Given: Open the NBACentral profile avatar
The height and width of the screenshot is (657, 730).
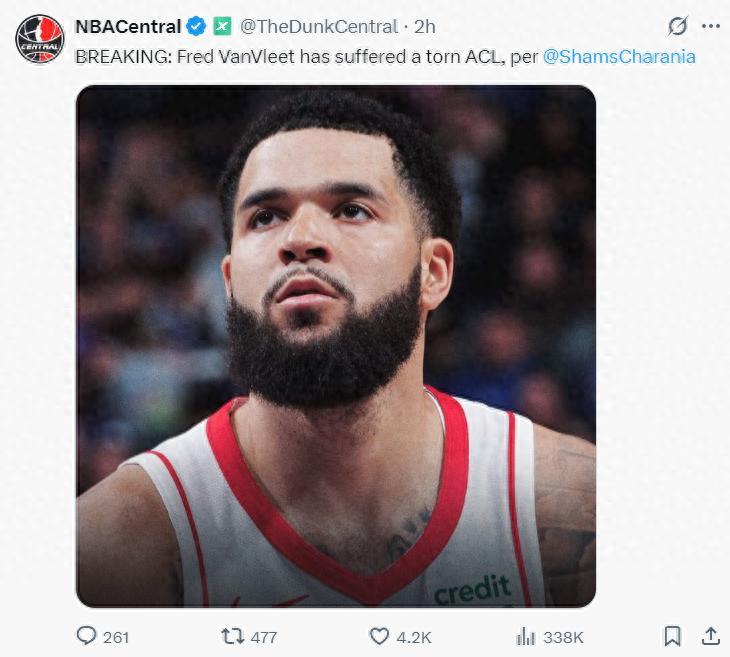Looking at the screenshot, I should pos(39,40).
